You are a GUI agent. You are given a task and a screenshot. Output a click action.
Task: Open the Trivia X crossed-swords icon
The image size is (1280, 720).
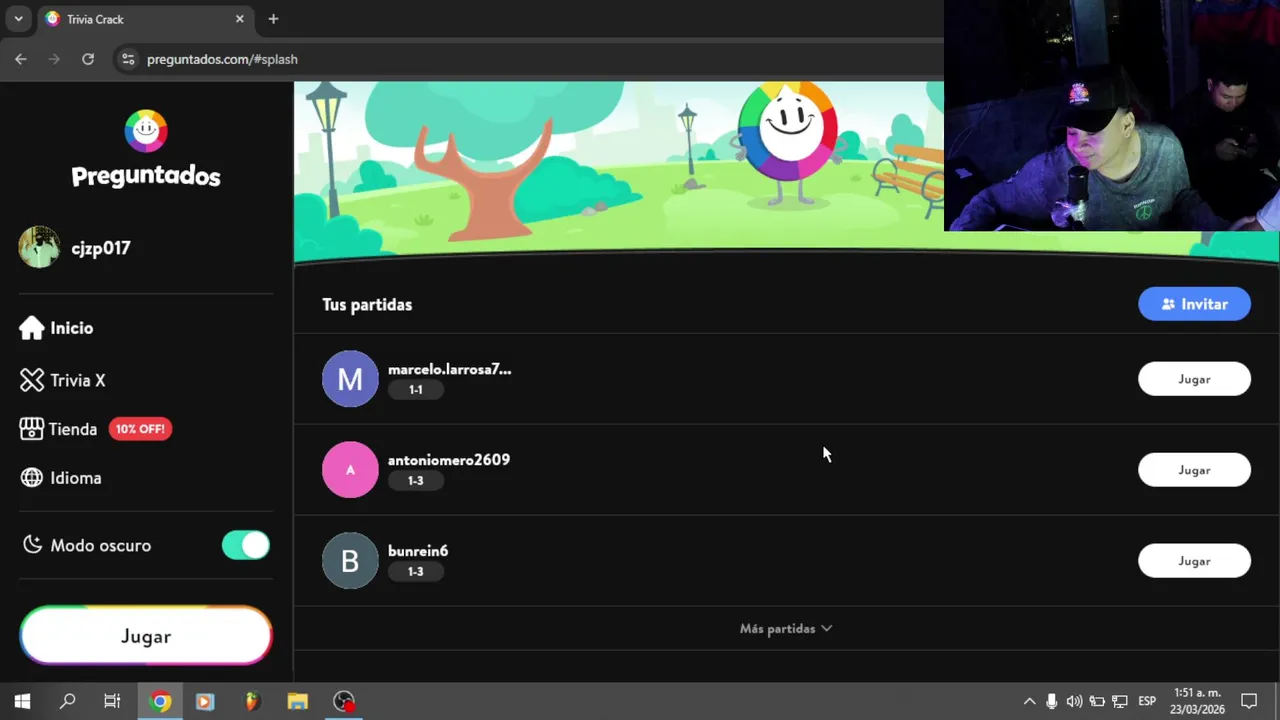pyautogui.click(x=32, y=380)
